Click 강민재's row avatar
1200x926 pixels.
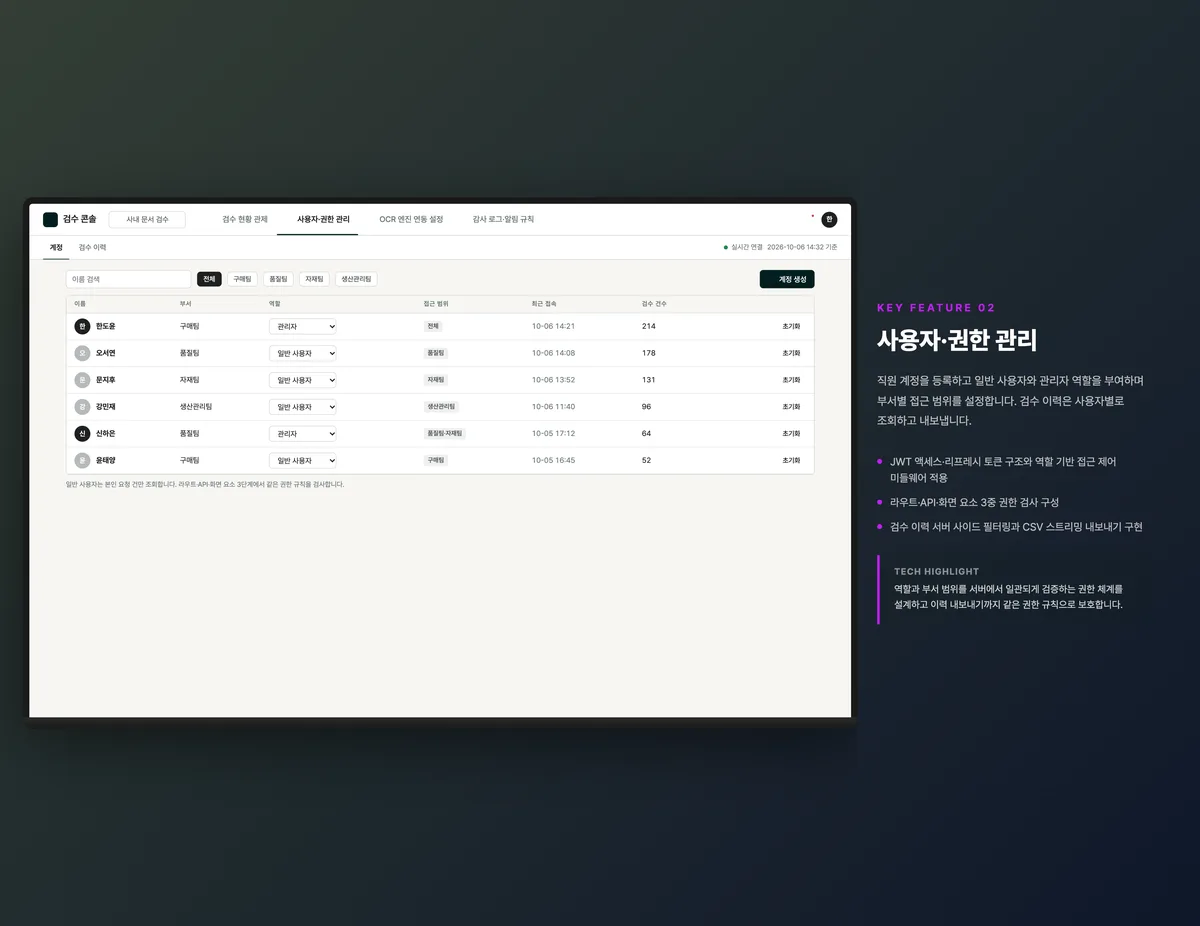click(x=82, y=407)
